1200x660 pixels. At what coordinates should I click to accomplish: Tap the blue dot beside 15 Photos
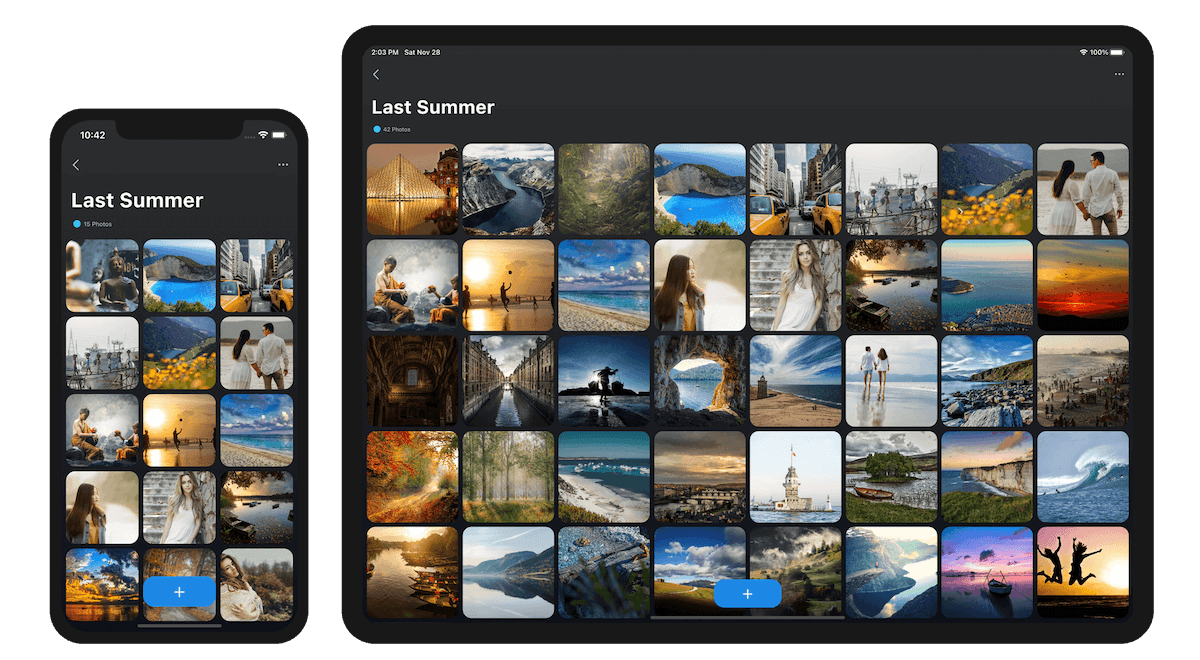point(76,224)
